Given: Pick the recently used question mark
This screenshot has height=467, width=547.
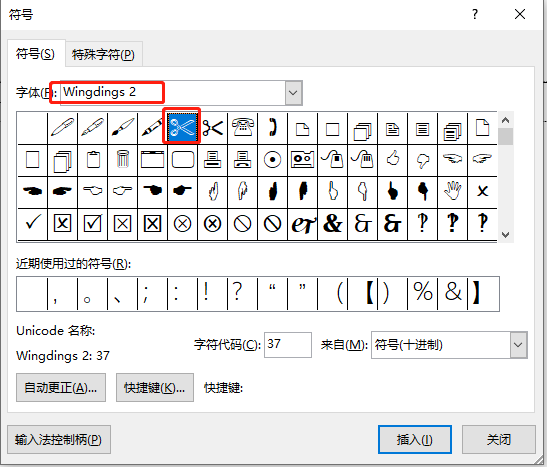Looking at the screenshot, I should coord(242,294).
